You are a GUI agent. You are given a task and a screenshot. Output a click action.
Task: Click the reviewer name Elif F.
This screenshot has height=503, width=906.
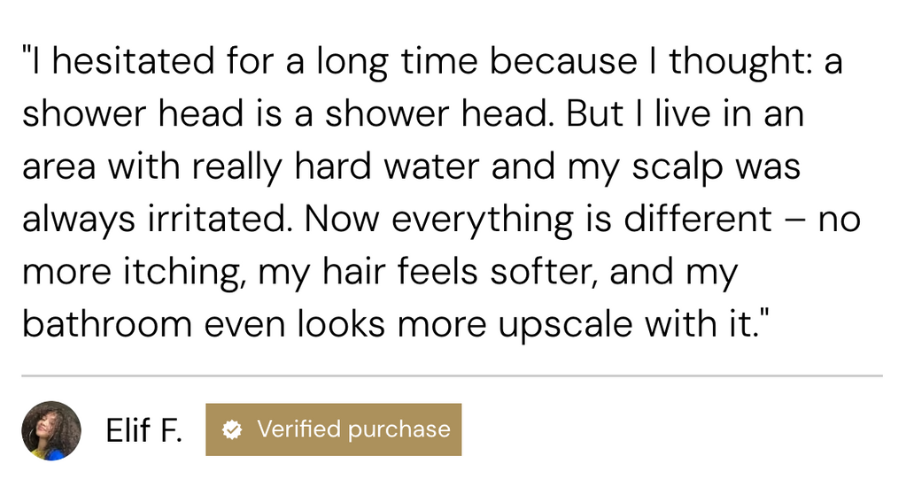click(144, 430)
